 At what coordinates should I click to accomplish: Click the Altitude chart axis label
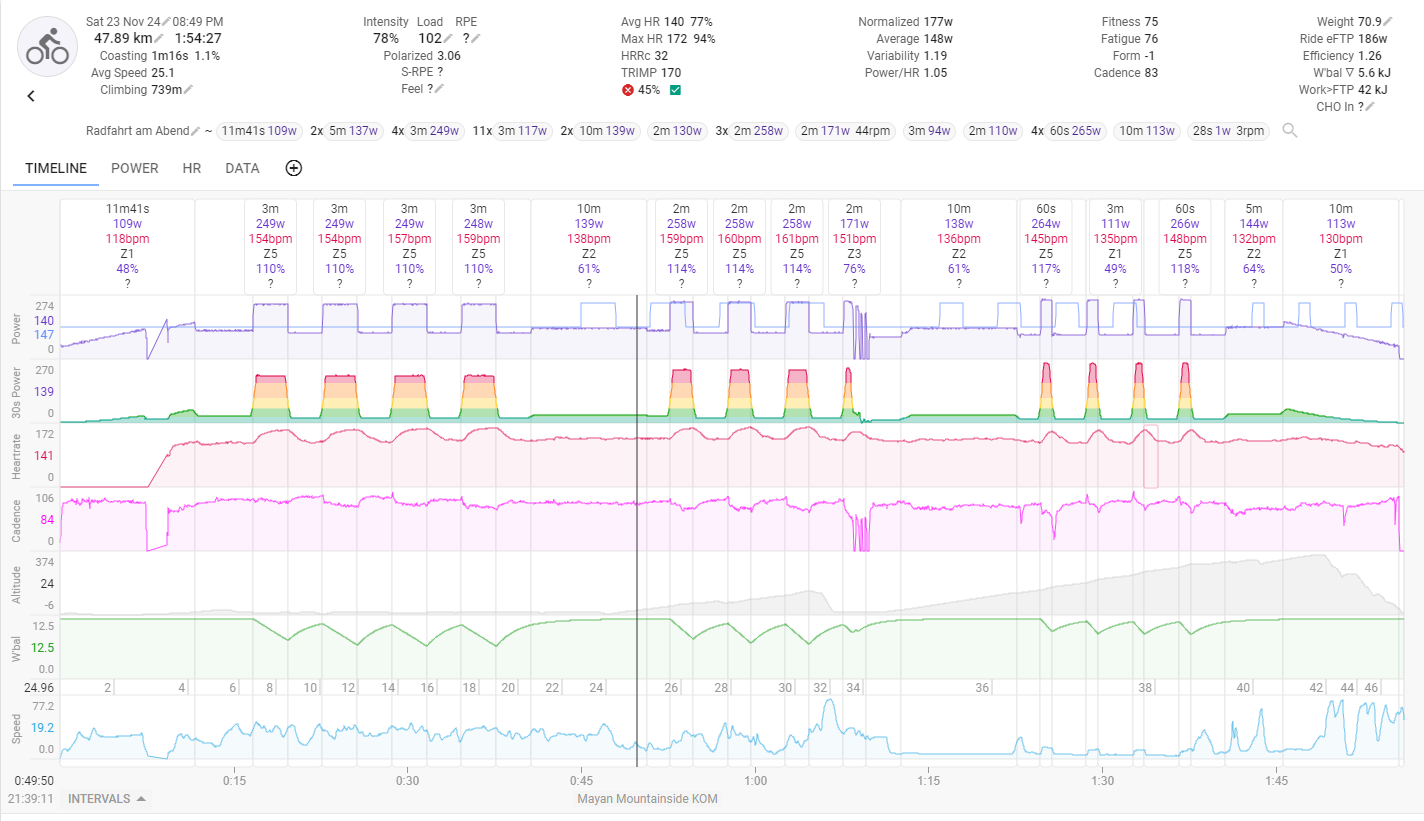(16, 583)
